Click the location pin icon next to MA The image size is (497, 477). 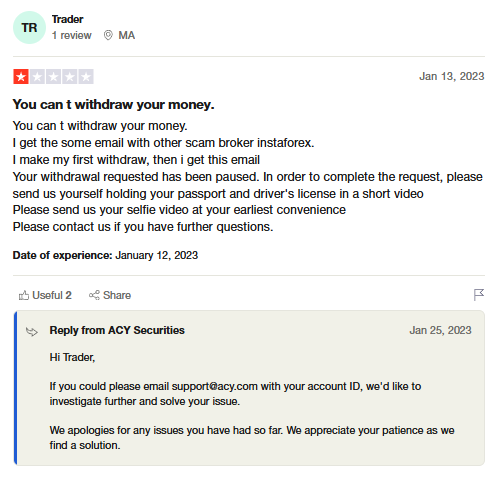(108, 35)
